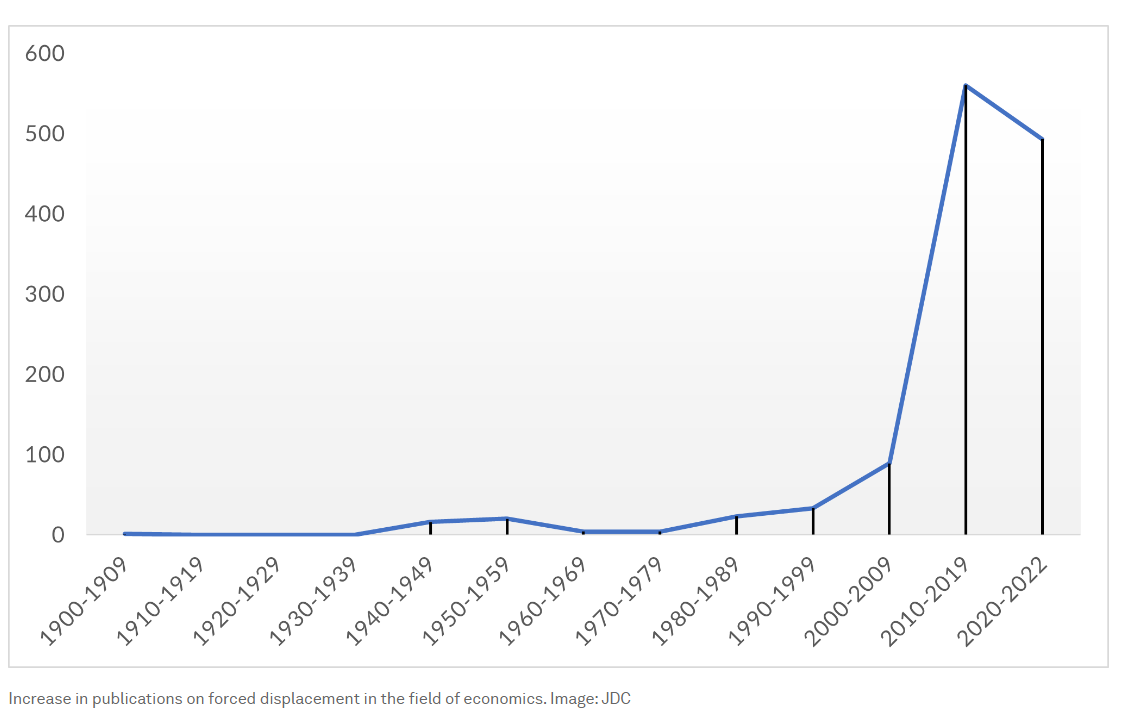Select the 1930-1939 x-axis label
Image resolution: width=1127 pixels, height=717 pixels.
(x=313, y=601)
